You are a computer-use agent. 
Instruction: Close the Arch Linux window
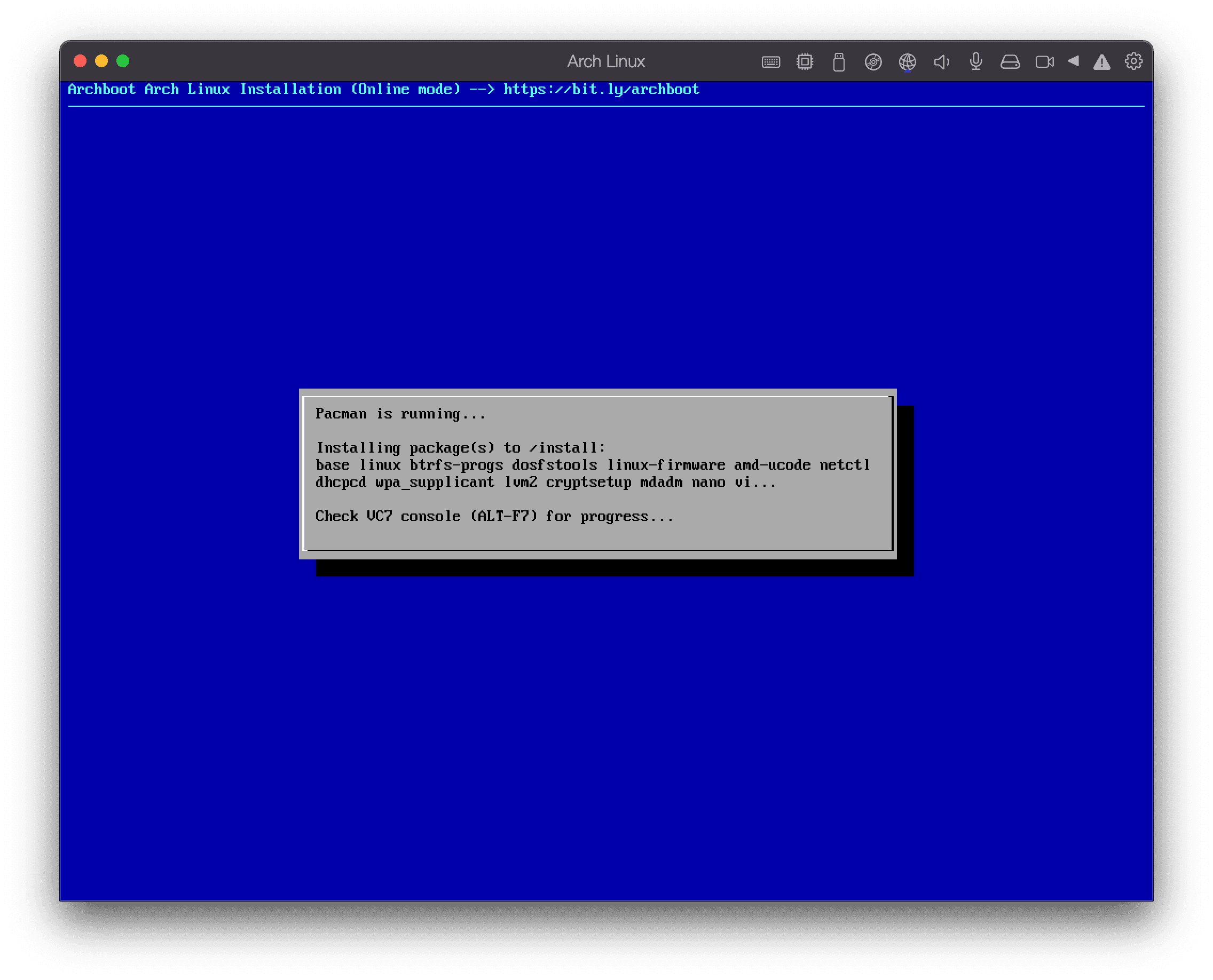(x=80, y=61)
